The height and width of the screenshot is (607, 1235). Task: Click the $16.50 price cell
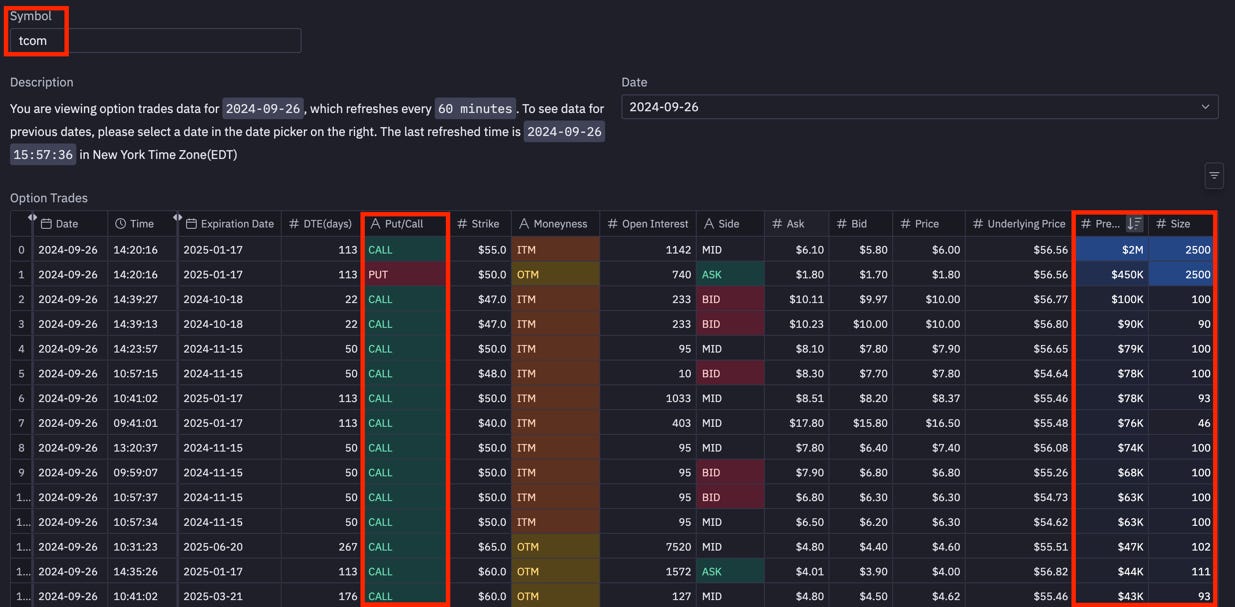pyautogui.click(x=929, y=423)
